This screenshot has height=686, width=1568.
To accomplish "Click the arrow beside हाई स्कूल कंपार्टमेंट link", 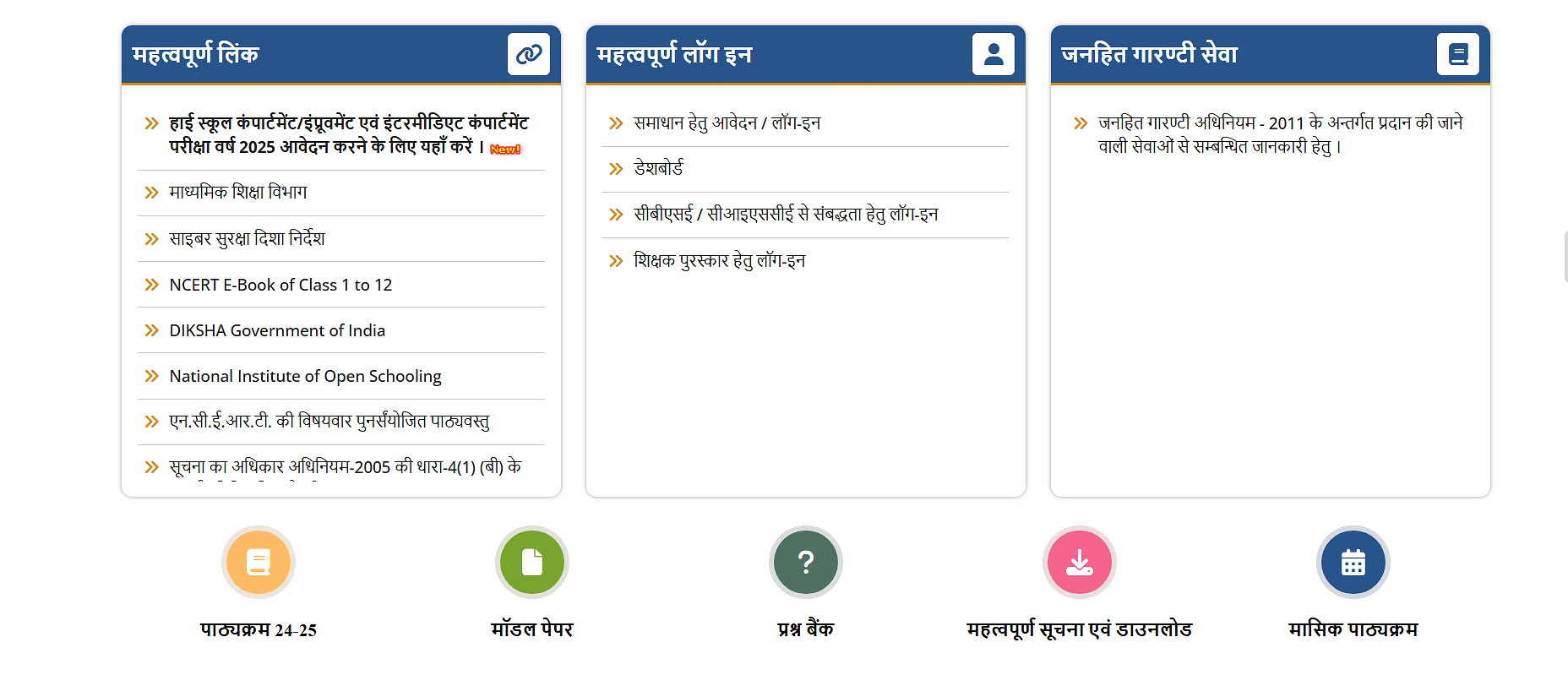I will [x=152, y=123].
